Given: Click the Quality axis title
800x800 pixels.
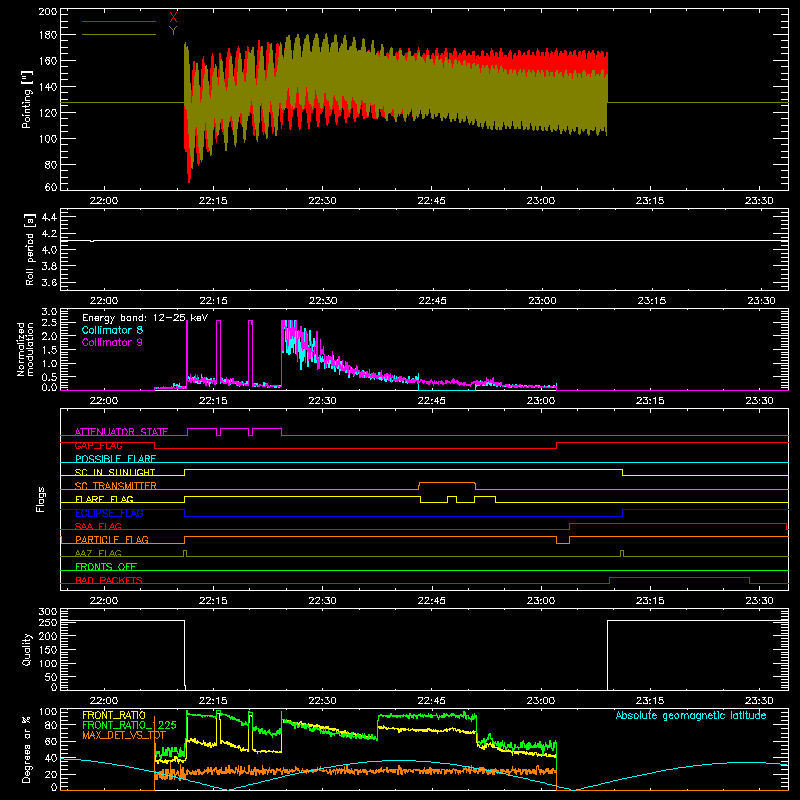Looking at the screenshot, I should pyautogui.click(x=27, y=649).
